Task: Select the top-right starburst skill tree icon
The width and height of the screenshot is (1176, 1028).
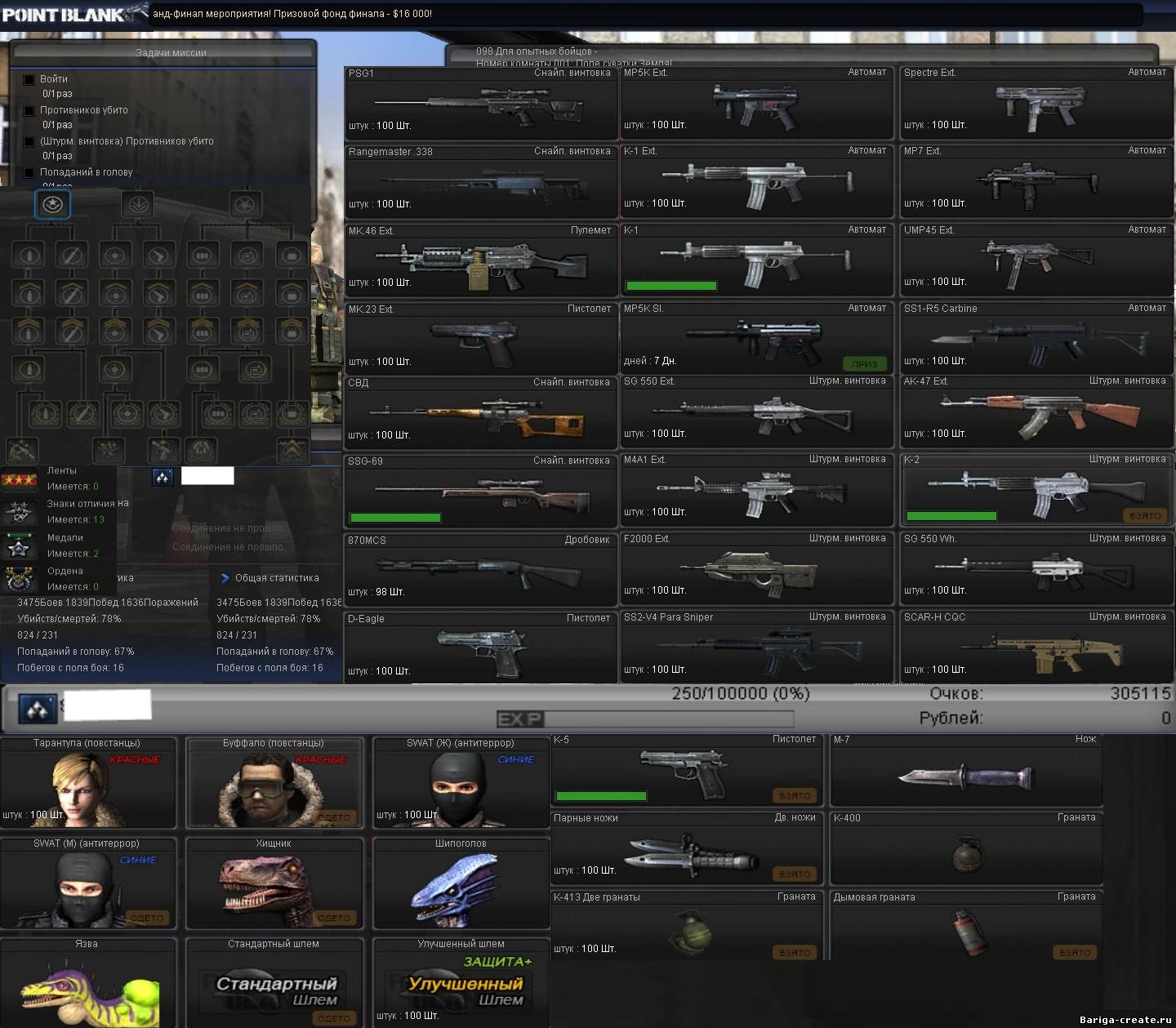Action: coord(246,204)
